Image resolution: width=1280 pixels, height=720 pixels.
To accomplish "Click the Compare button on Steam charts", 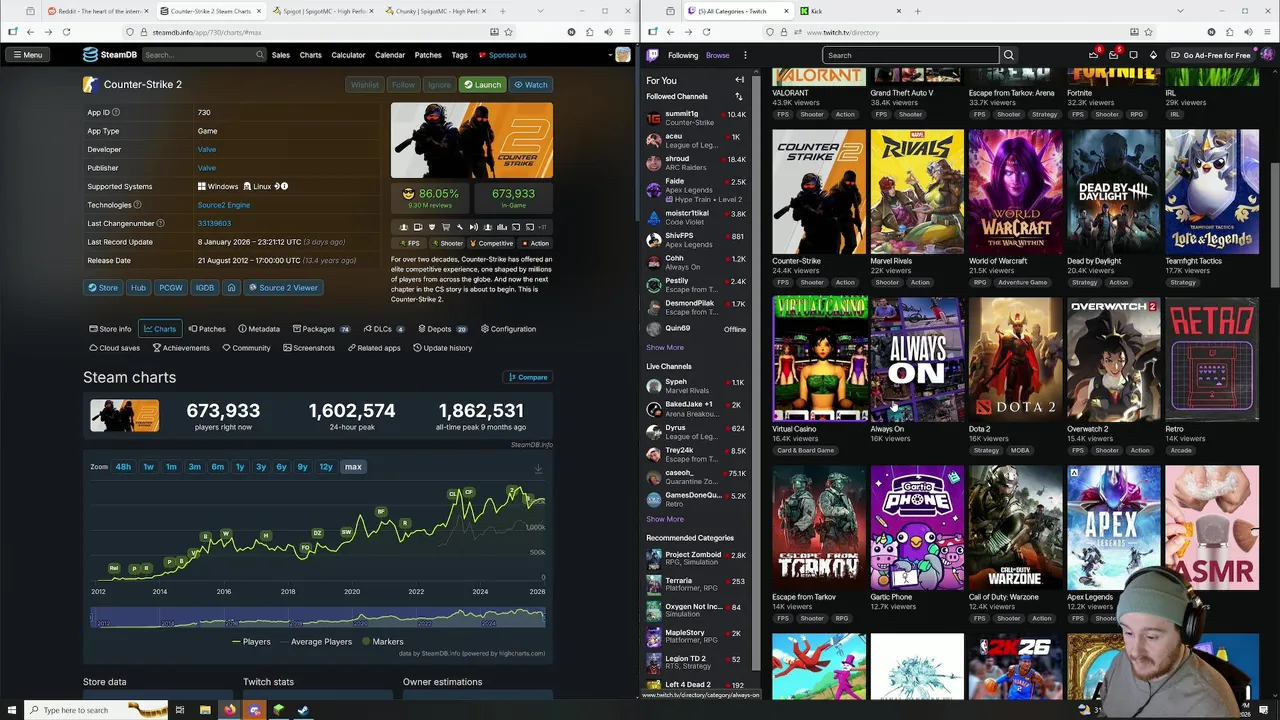I will (528, 377).
